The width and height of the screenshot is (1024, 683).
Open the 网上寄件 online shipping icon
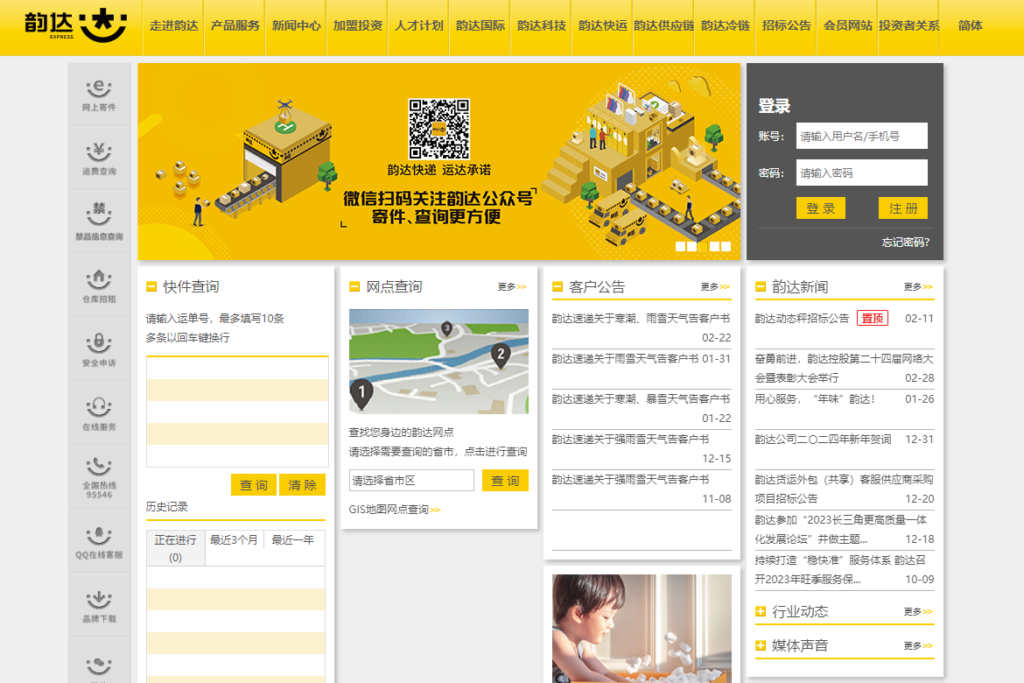99,95
